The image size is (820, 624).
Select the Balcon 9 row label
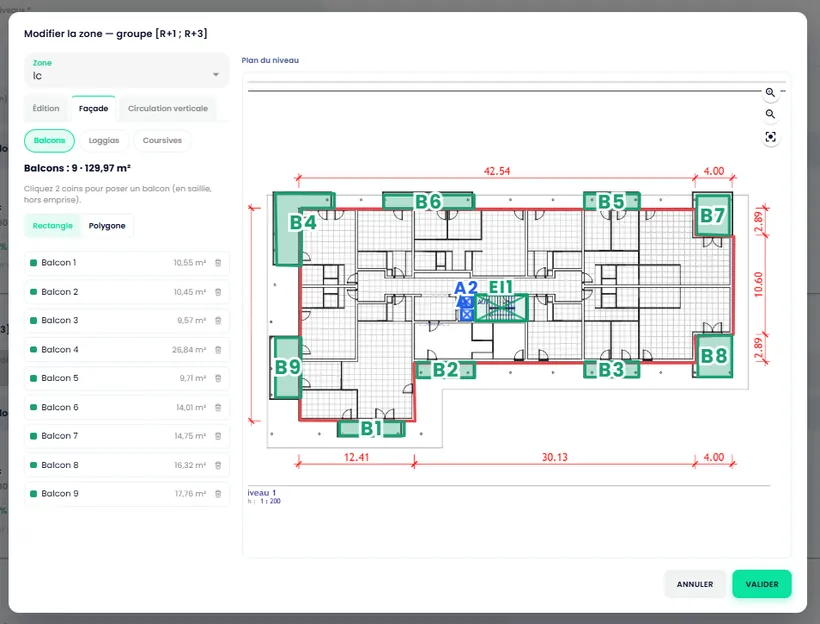point(60,494)
